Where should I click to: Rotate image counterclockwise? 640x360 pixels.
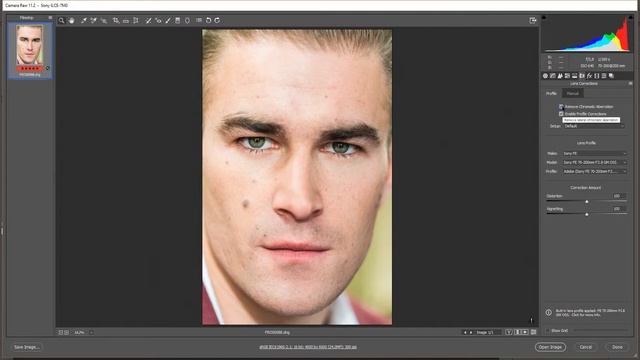tap(208, 20)
